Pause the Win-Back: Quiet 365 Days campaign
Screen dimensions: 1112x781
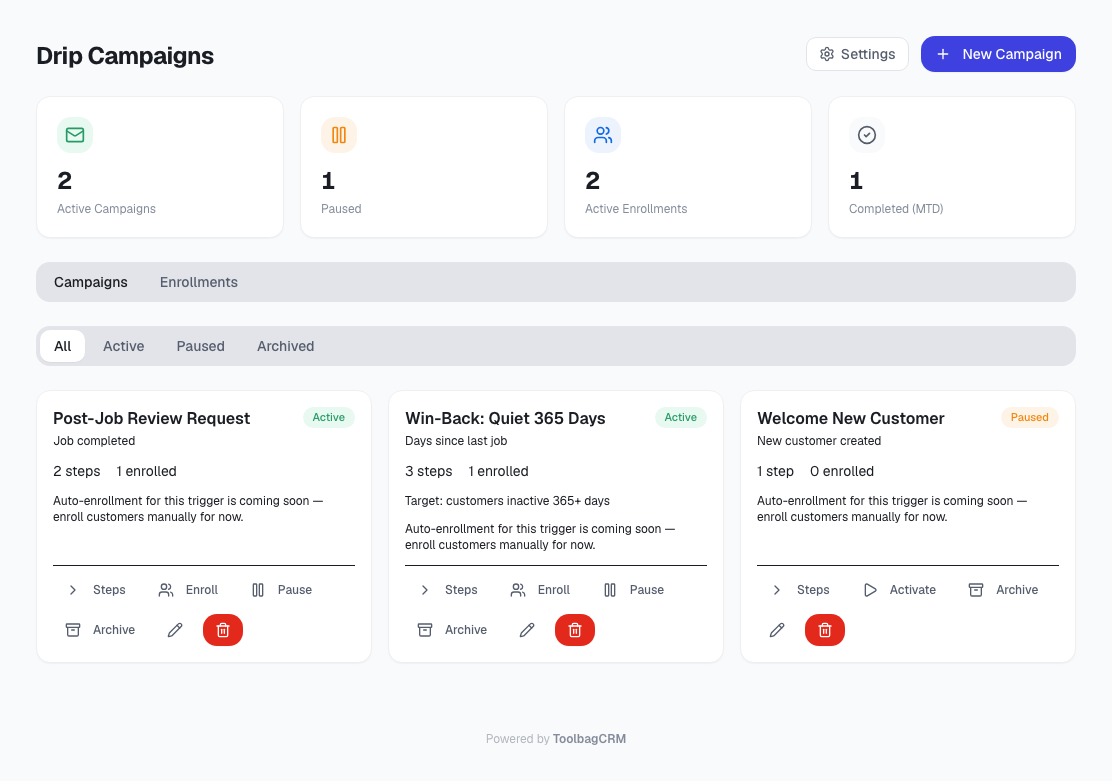pyautogui.click(x=633, y=590)
